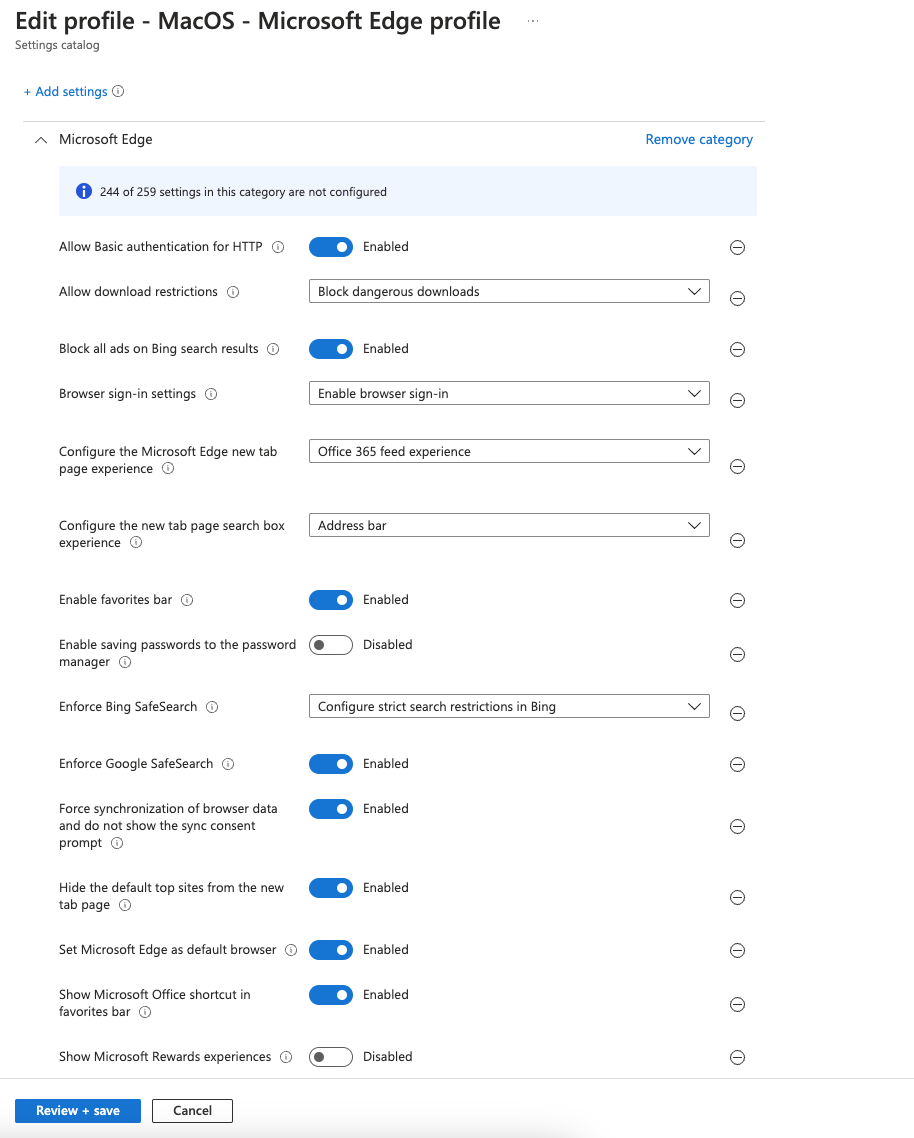
Task: Toggle Block all ads on Bing search switch
Action: pos(331,349)
